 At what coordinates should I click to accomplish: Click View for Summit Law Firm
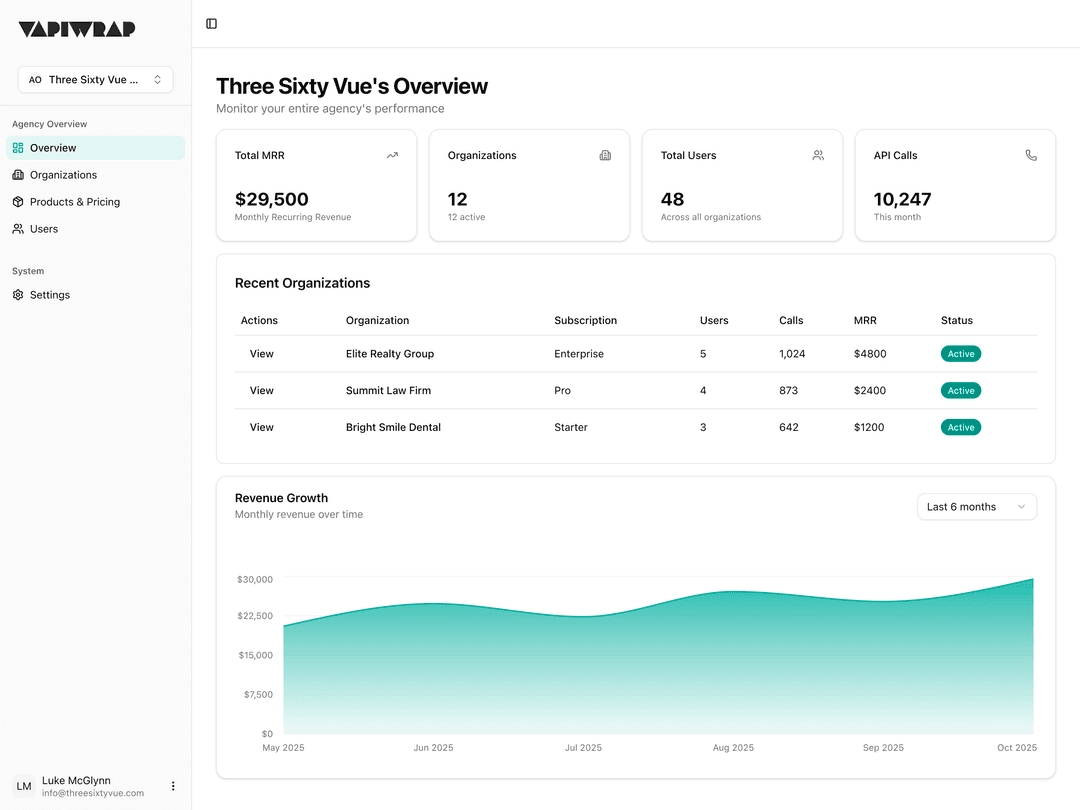click(x=261, y=391)
